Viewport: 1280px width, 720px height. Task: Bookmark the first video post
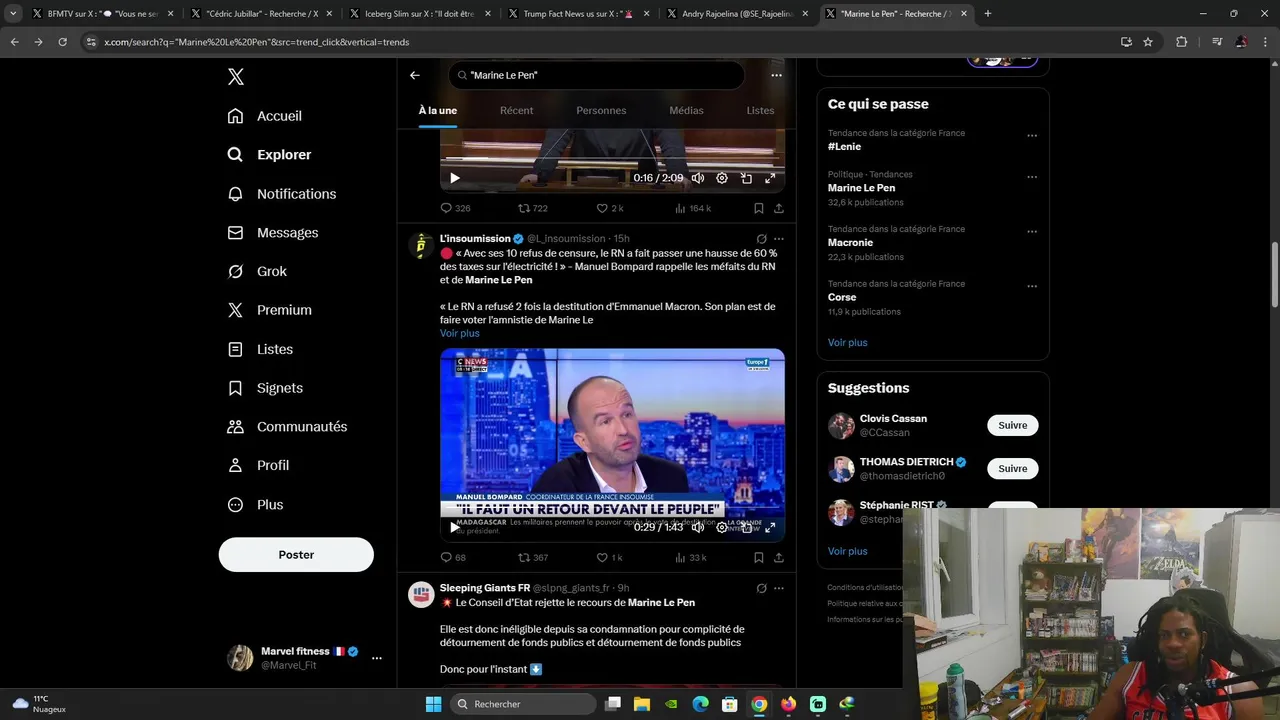(759, 208)
